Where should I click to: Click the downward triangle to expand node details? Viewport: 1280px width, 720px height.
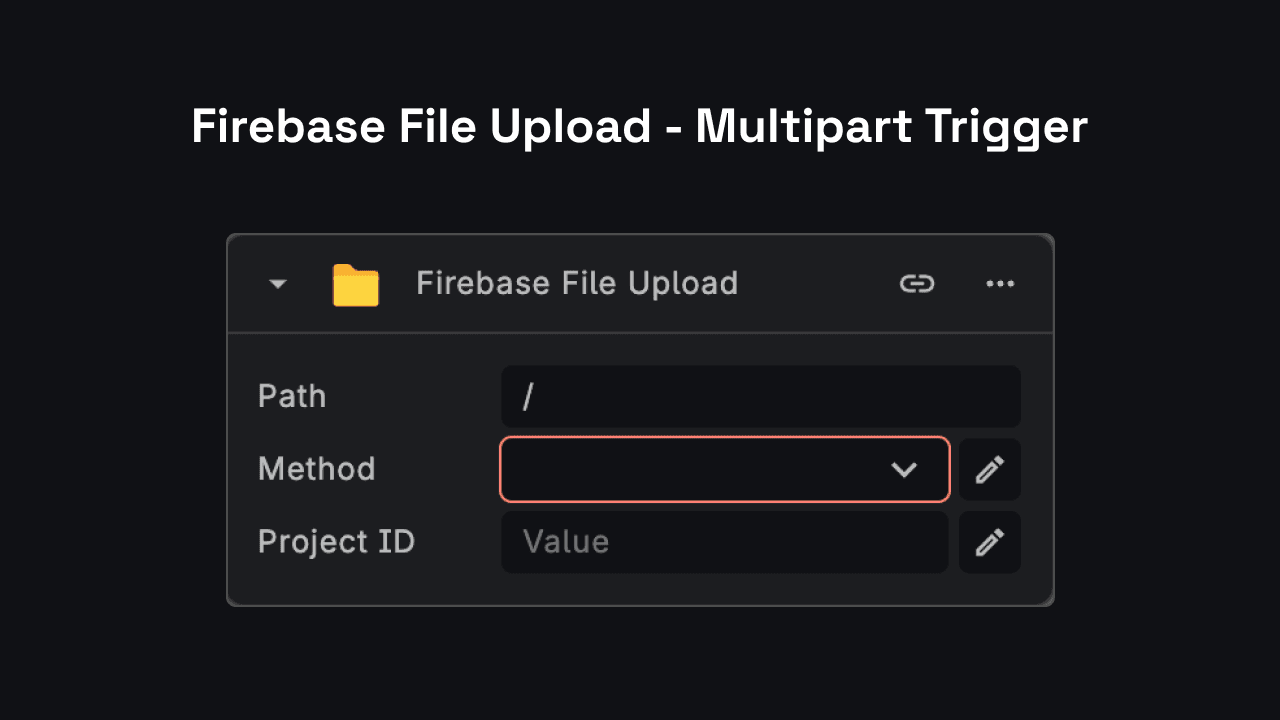click(x=277, y=284)
